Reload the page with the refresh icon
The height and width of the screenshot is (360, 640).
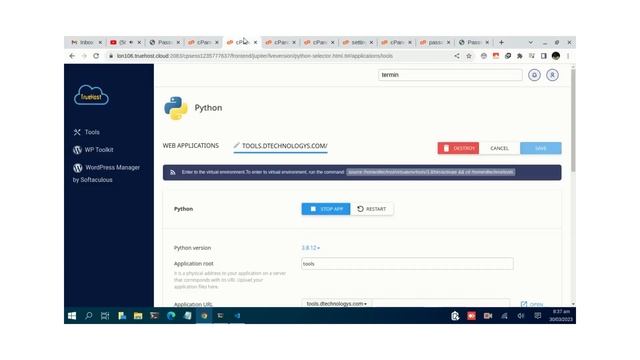tap(96, 56)
